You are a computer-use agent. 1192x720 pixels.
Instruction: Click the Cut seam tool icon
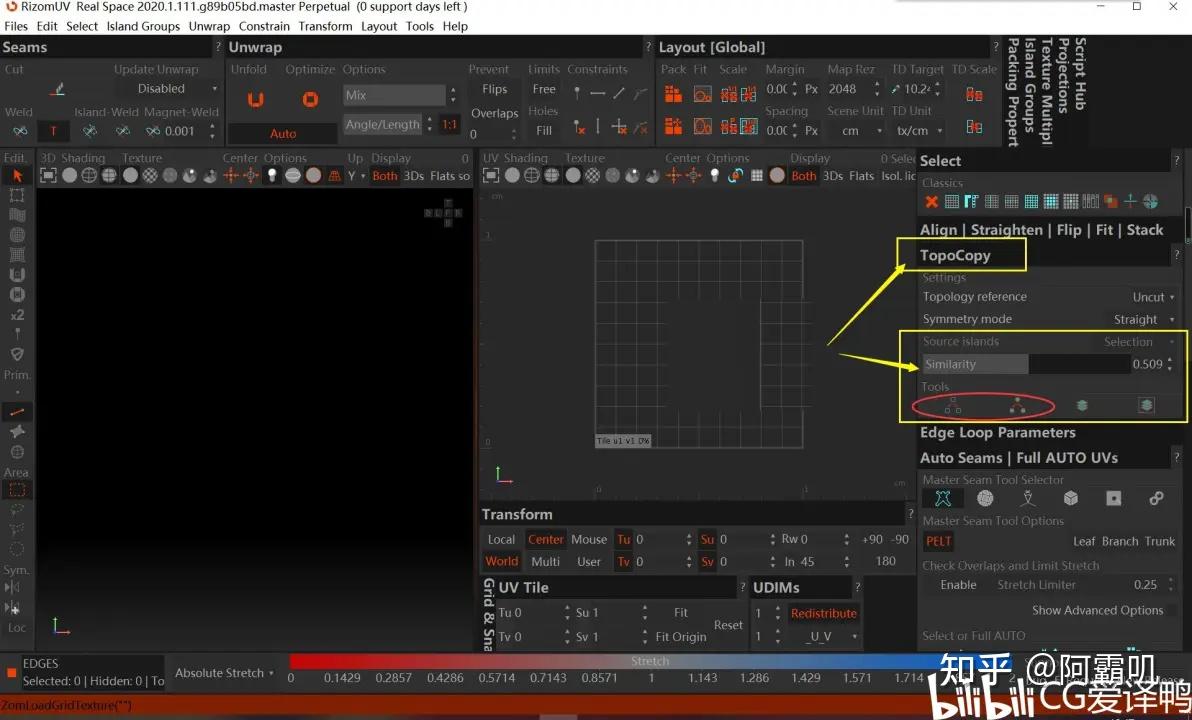[x=58, y=89]
